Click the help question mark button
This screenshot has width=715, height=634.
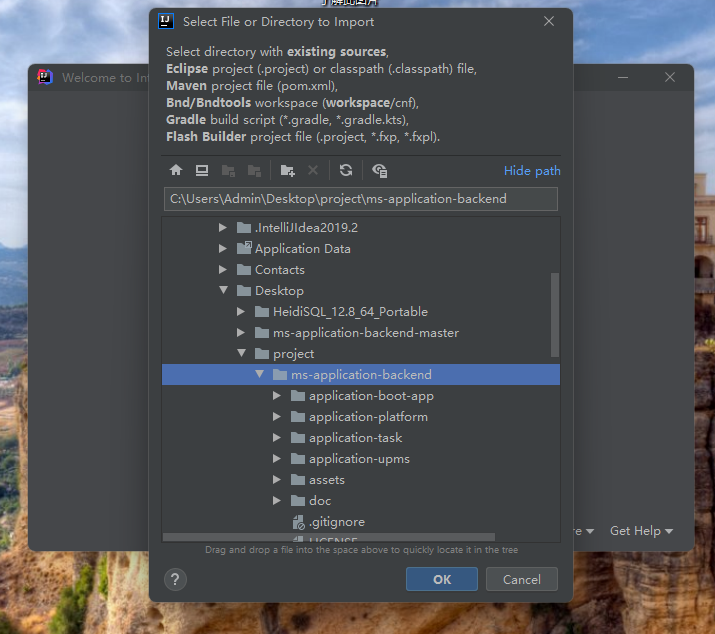[x=175, y=579]
